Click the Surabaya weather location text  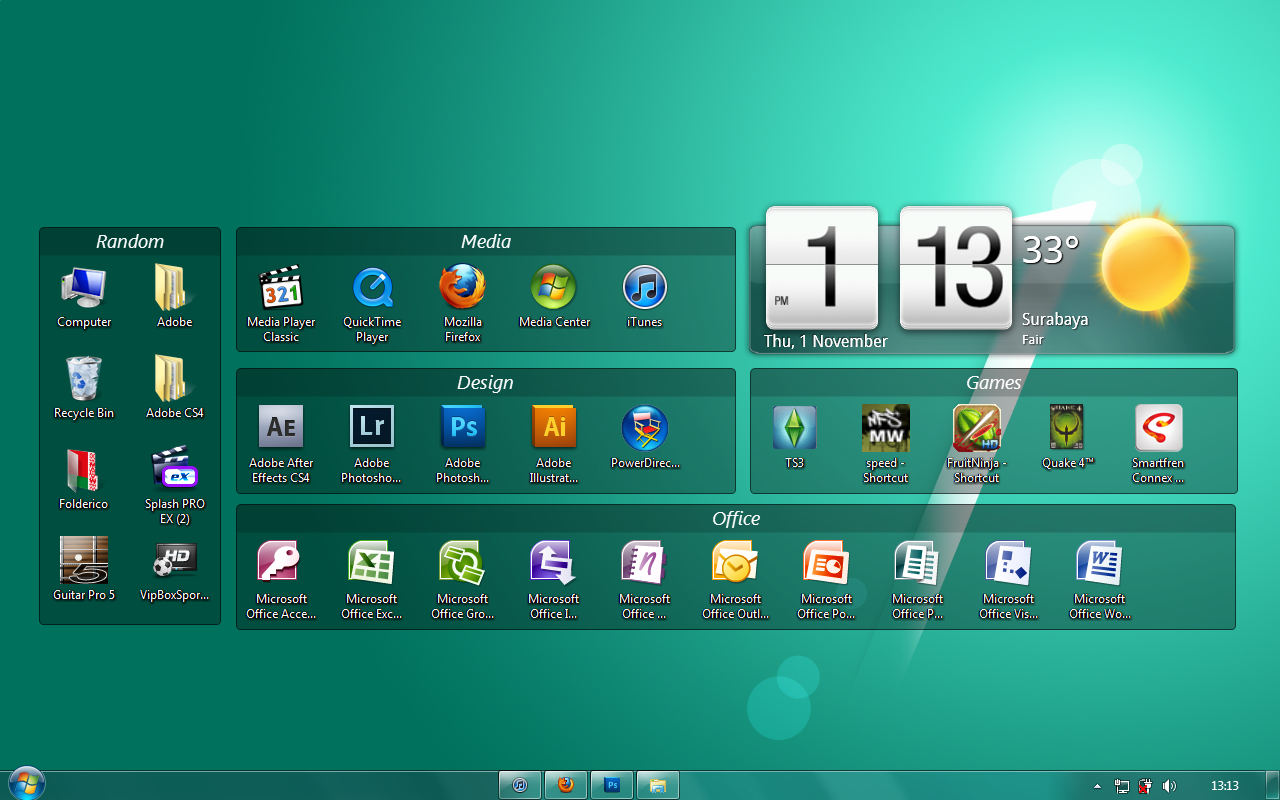point(1055,320)
